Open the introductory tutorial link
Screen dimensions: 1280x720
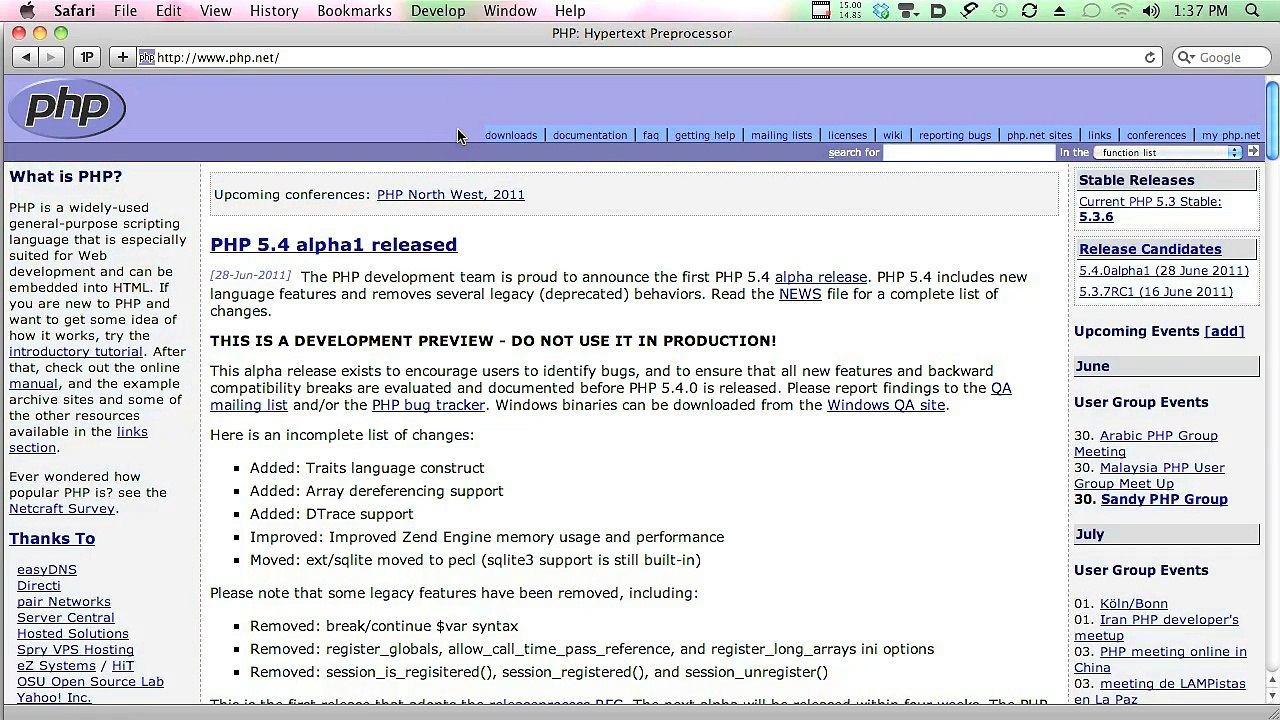click(x=76, y=352)
